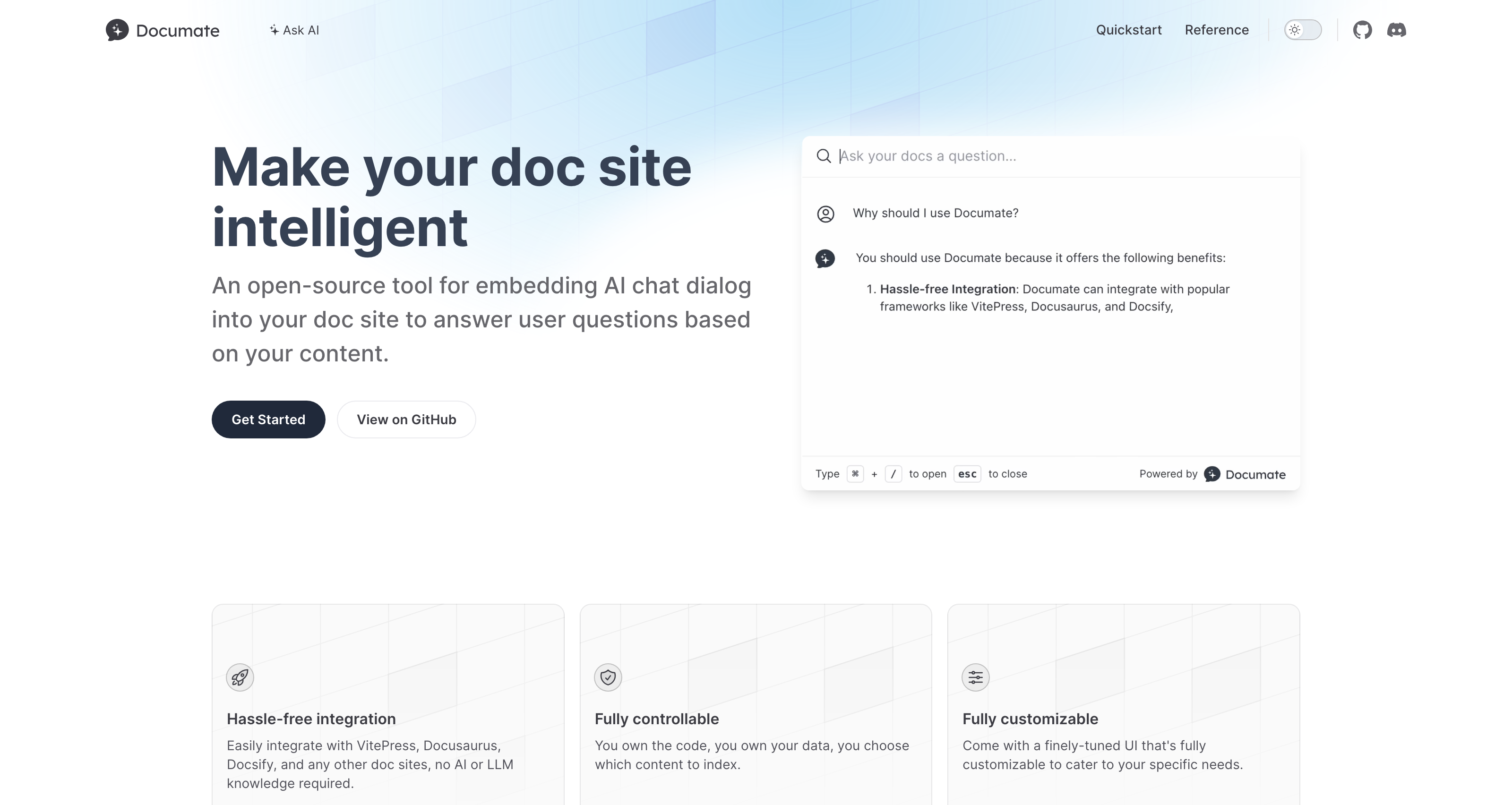Screen dimensions: 1512x805
Task: Click the Get Started button
Action: (268, 420)
